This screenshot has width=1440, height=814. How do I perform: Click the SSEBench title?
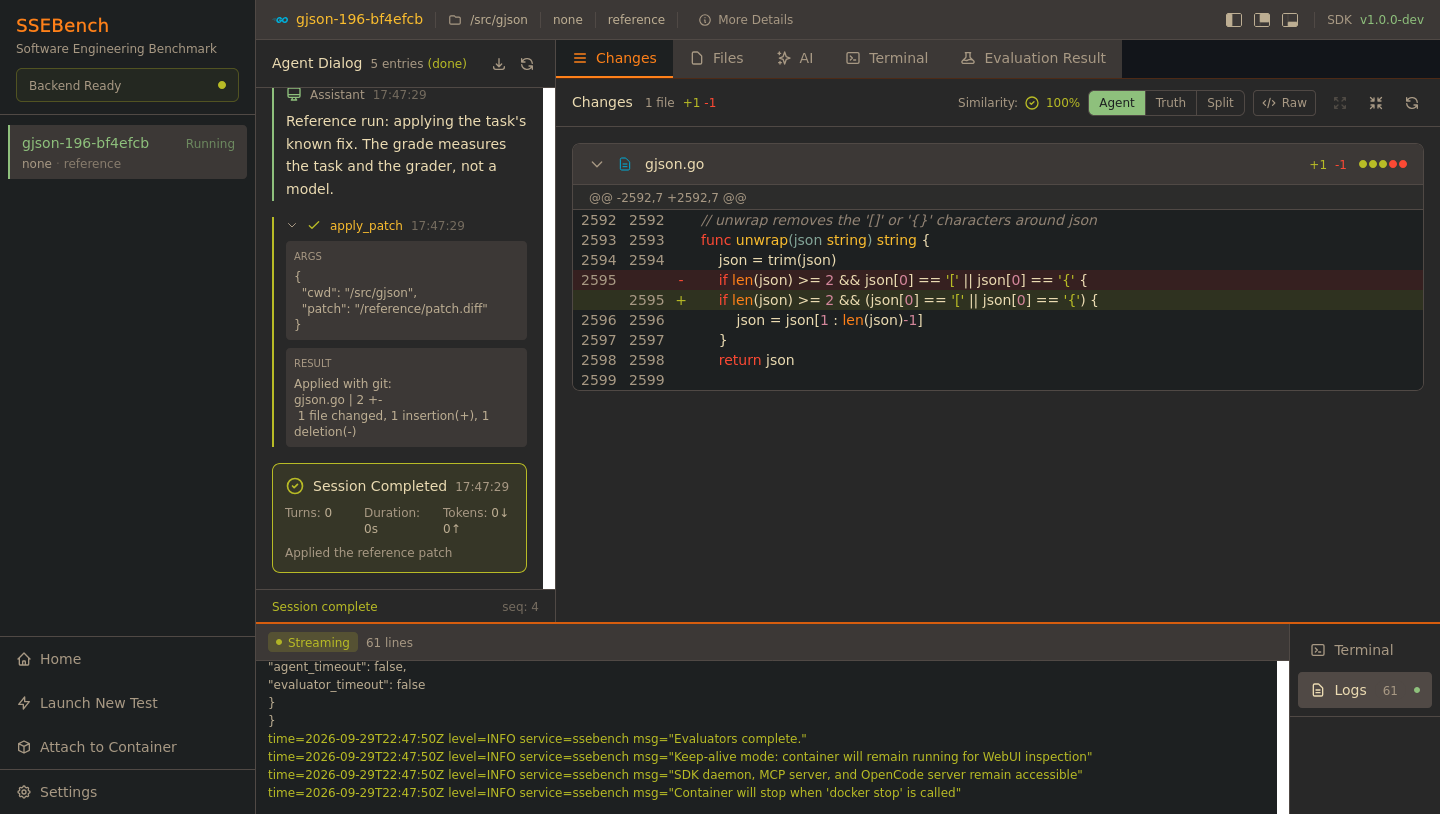62,26
